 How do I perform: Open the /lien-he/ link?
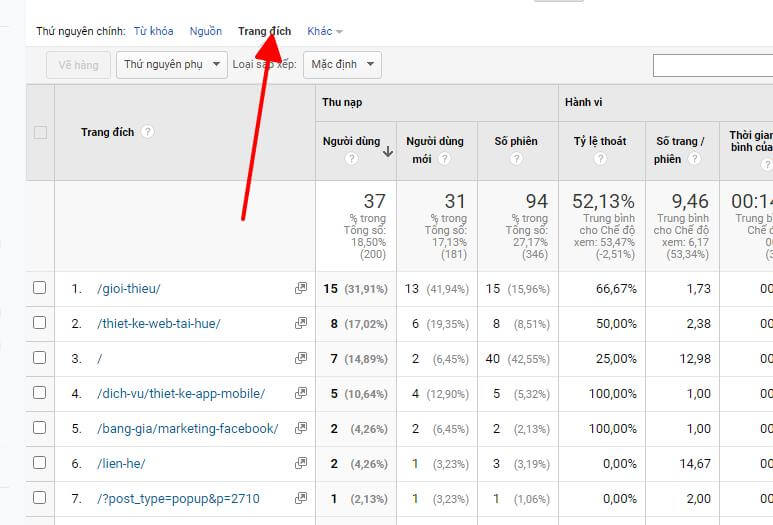pyautogui.click(x=121, y=463)
